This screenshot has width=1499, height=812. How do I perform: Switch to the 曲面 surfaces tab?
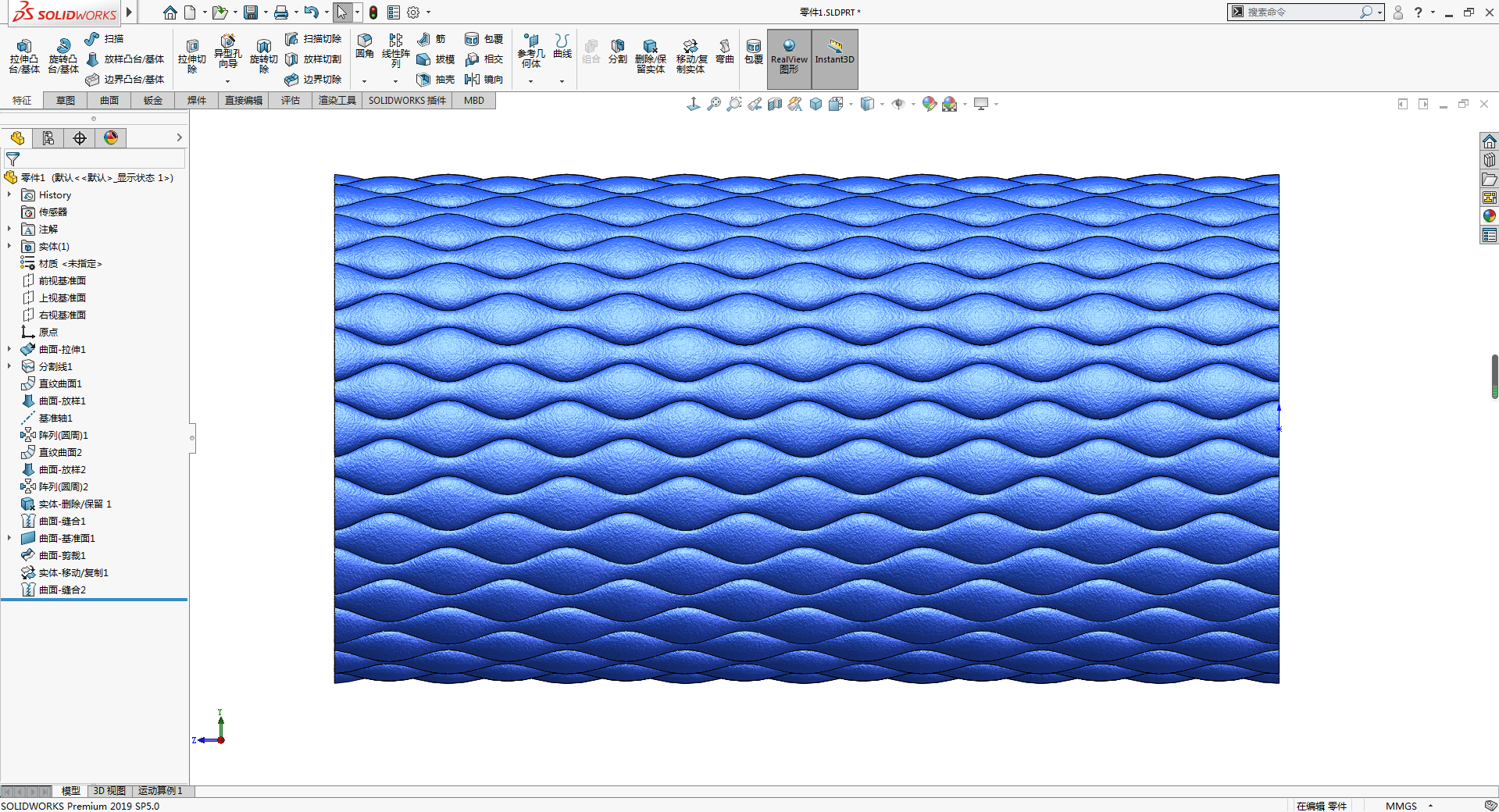click(109, 101)
